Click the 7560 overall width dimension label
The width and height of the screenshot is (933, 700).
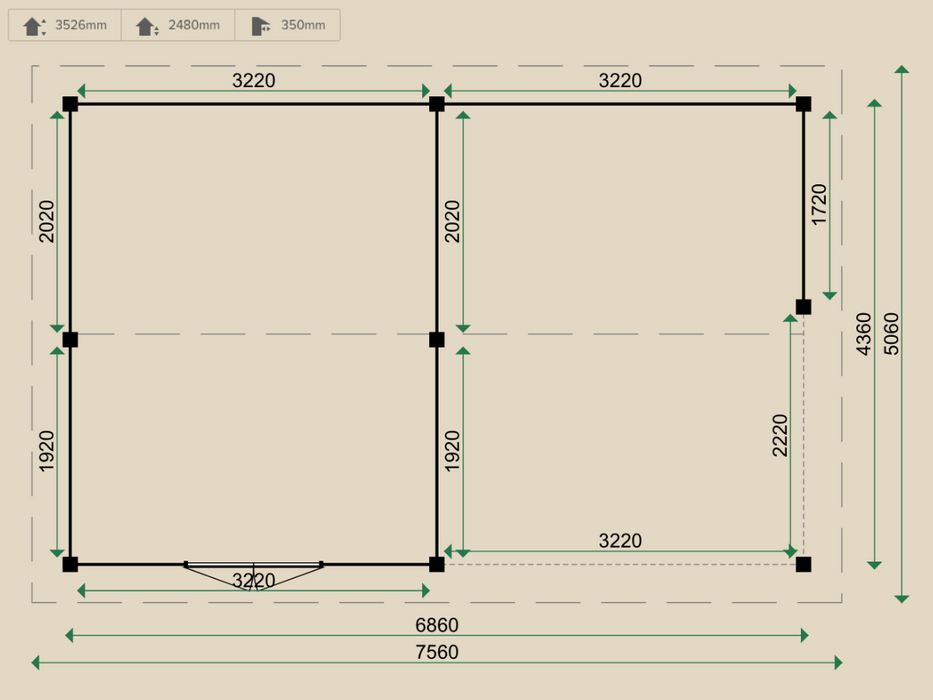pyautogui.click(x=435, y=652)
